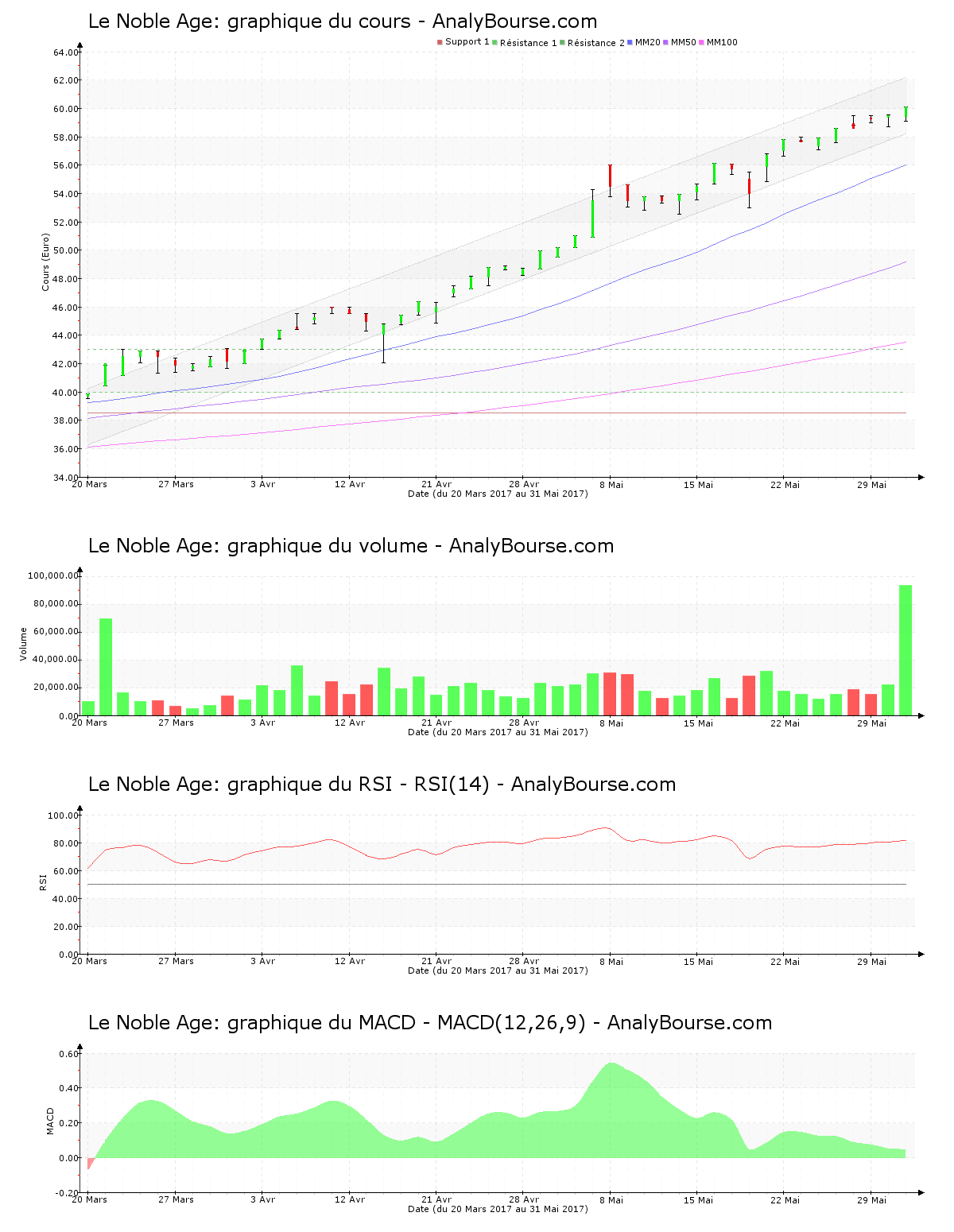
Task: Click the '0.60' value on MACD axis
Action: point(68,1054)
